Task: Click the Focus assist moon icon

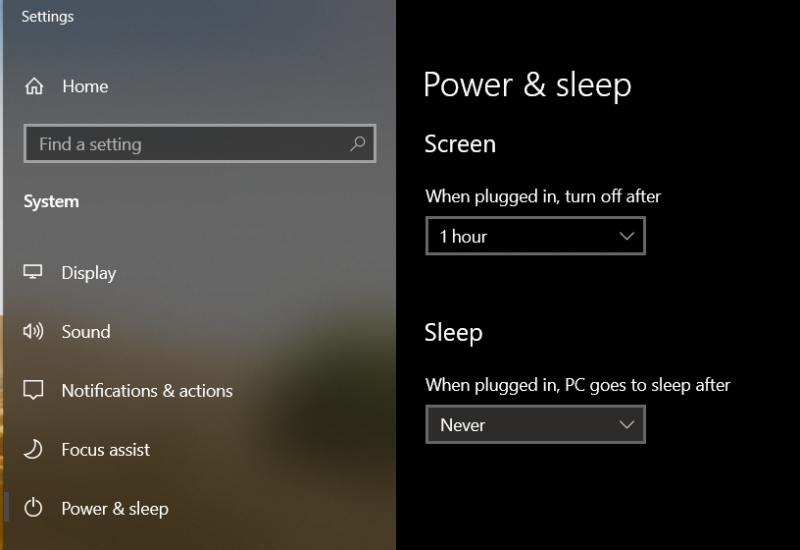Action: point(34,449)
